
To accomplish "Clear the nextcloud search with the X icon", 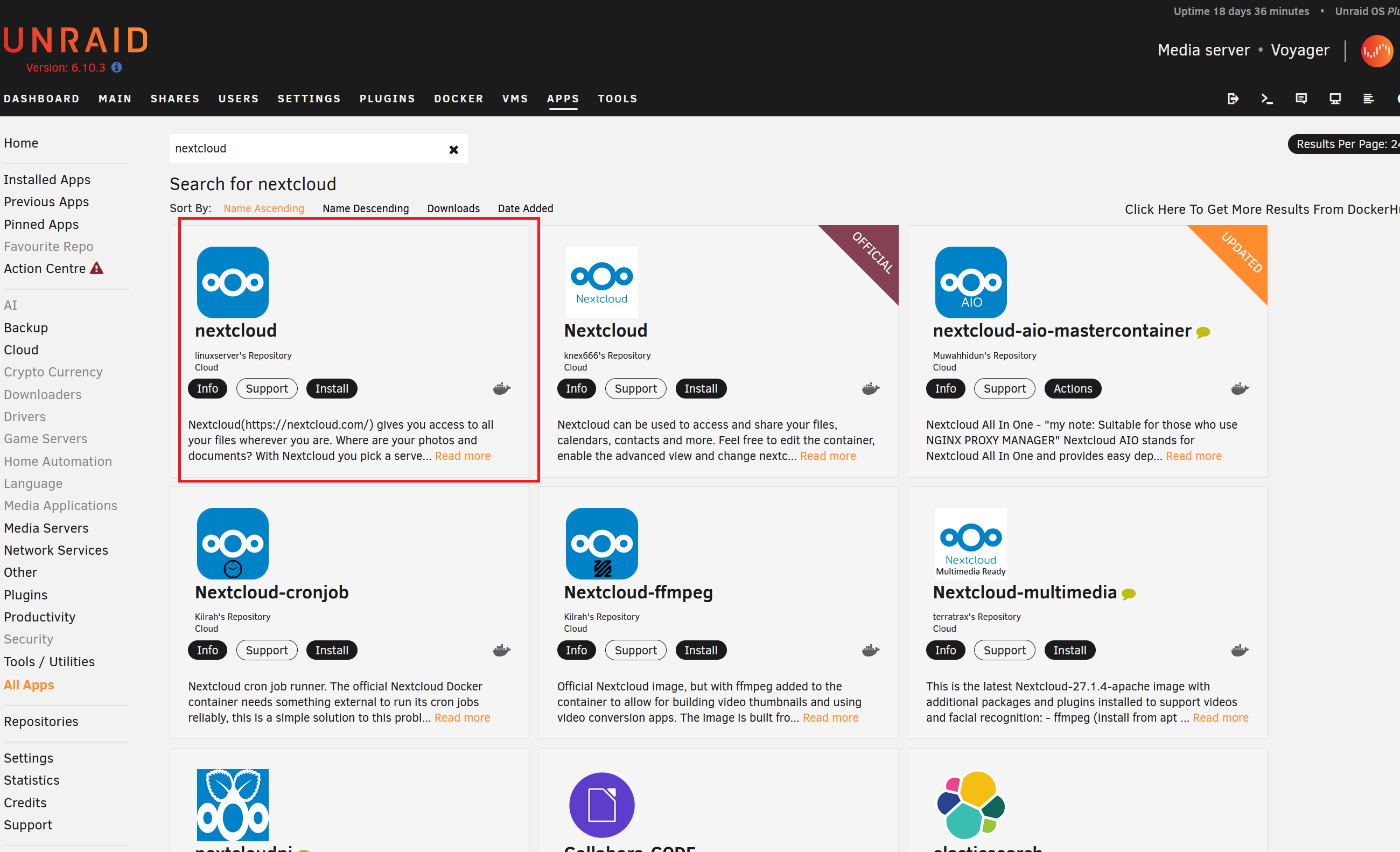I will click(x=453, y=150).
